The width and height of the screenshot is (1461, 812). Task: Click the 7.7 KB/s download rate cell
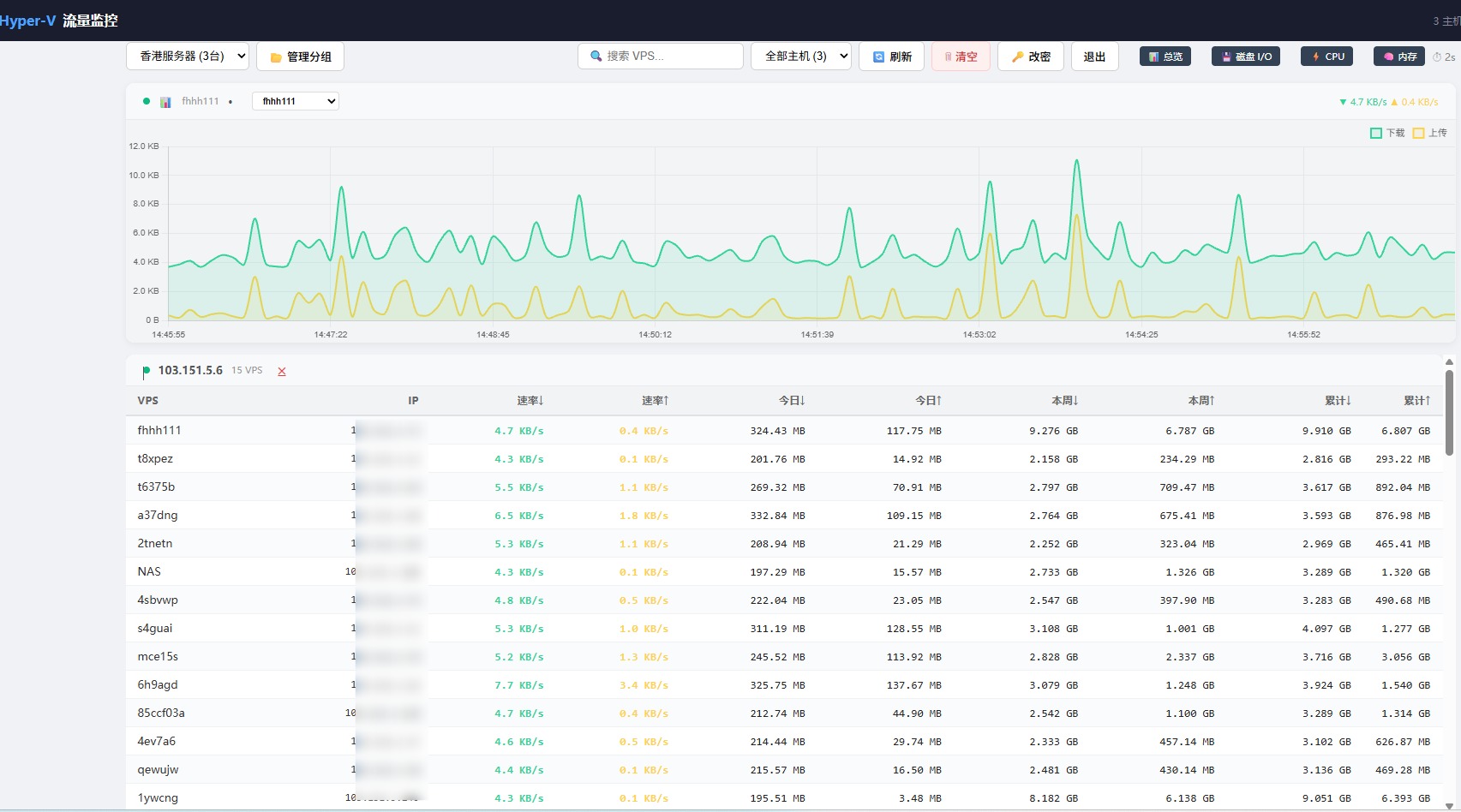(x=519, y=685)
